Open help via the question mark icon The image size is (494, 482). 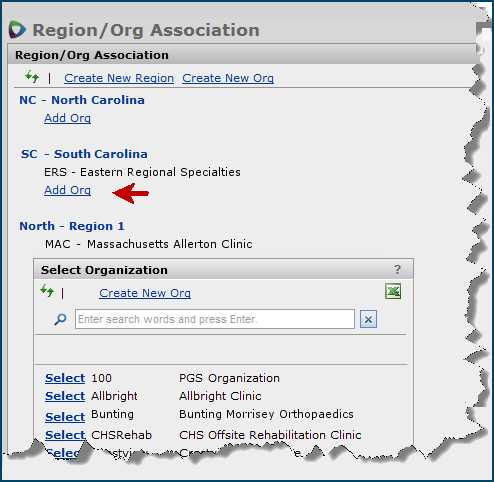397,269
